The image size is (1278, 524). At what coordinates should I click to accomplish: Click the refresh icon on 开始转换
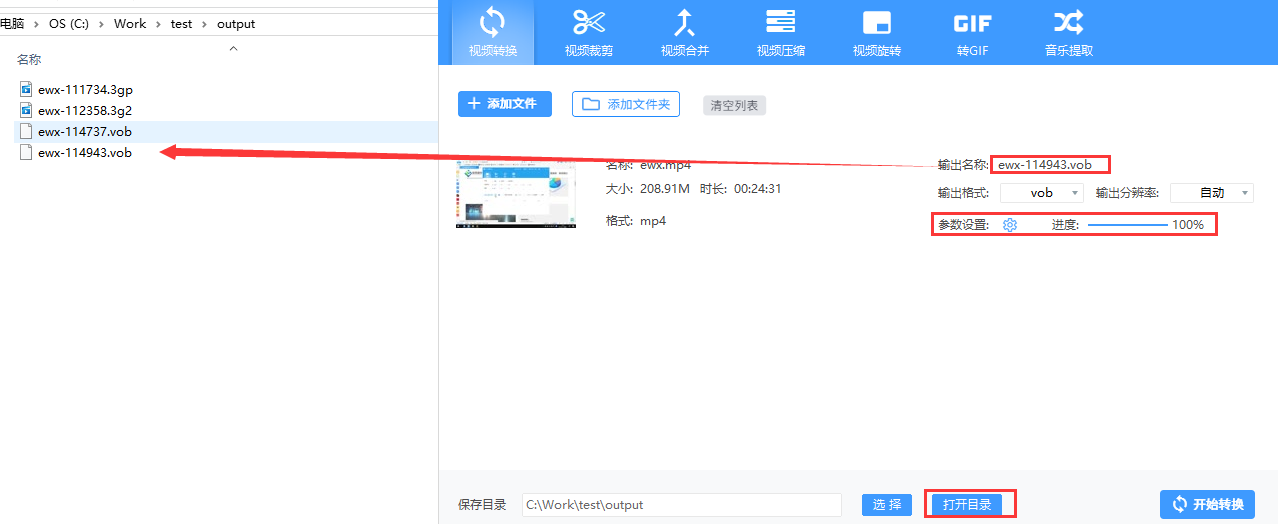tap(1180, 504)
